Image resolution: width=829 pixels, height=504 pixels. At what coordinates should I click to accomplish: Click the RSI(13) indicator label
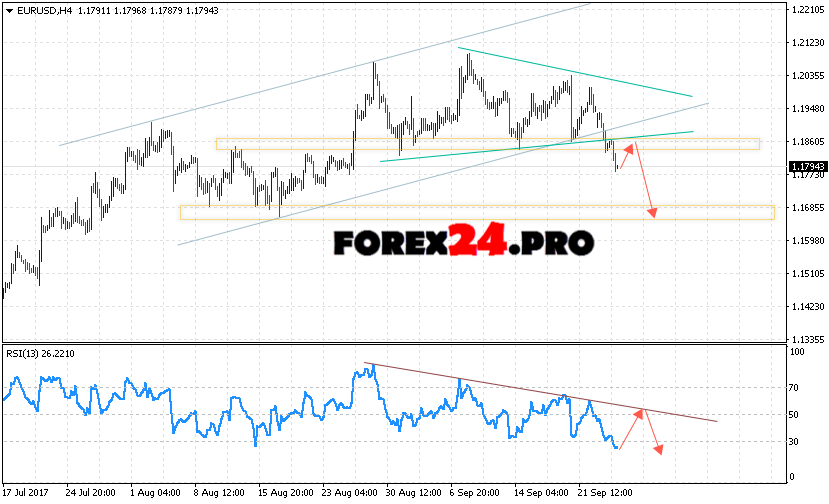27,353
